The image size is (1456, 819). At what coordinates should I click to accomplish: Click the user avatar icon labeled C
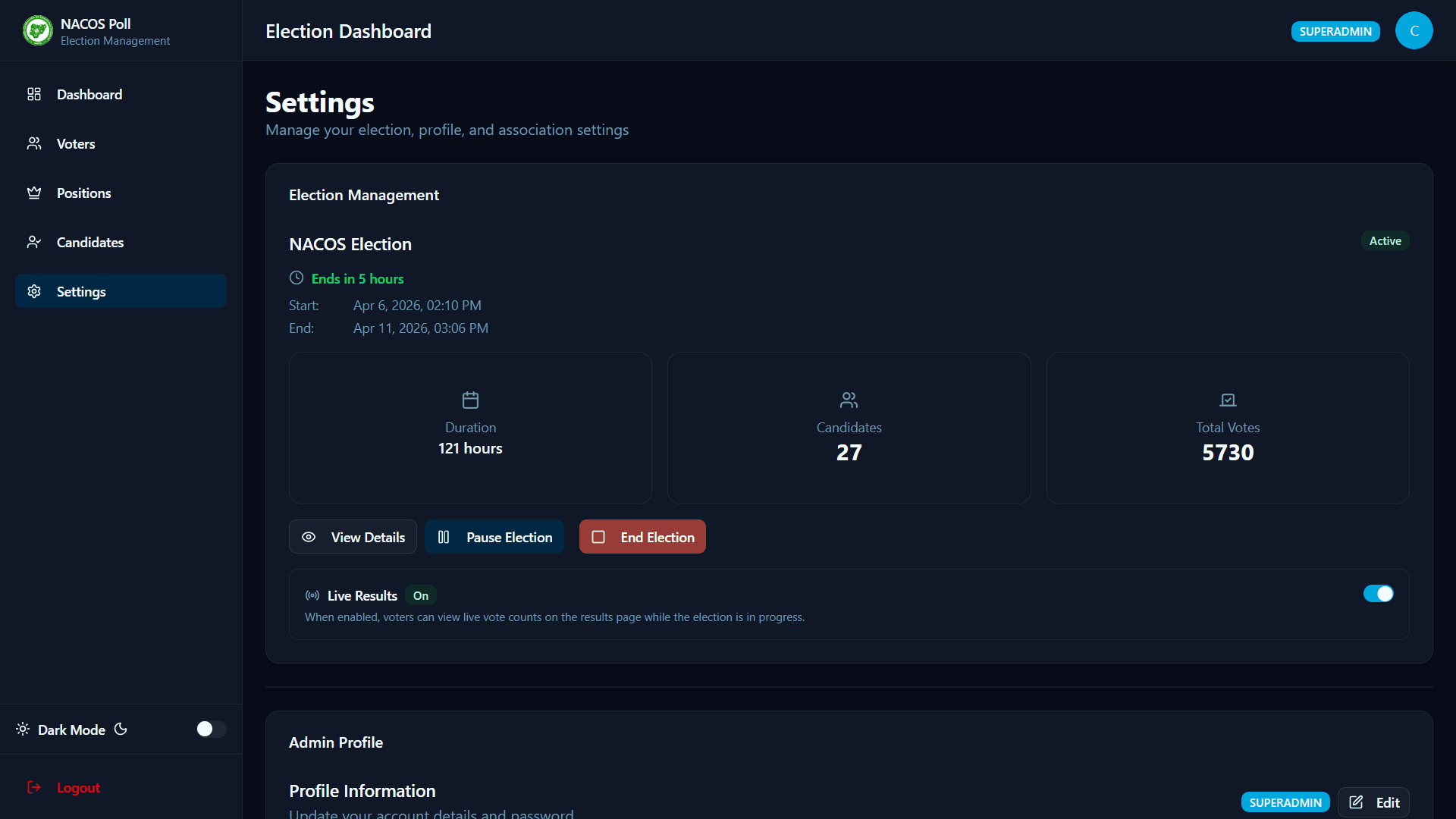point(1414,31)
